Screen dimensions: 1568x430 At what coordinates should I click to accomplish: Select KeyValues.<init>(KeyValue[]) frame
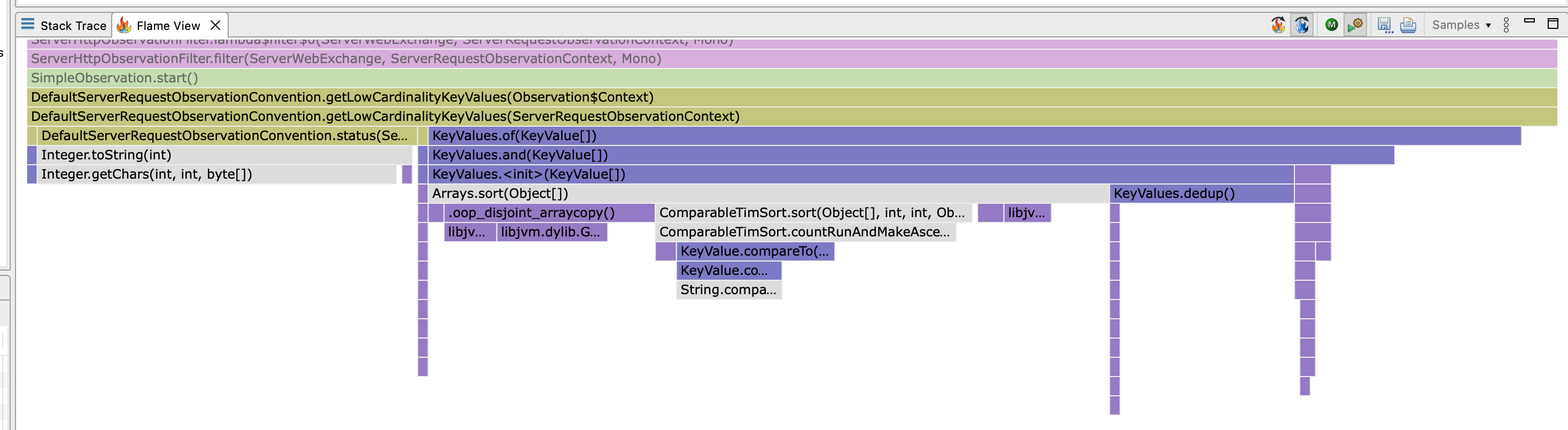point(861,174)
